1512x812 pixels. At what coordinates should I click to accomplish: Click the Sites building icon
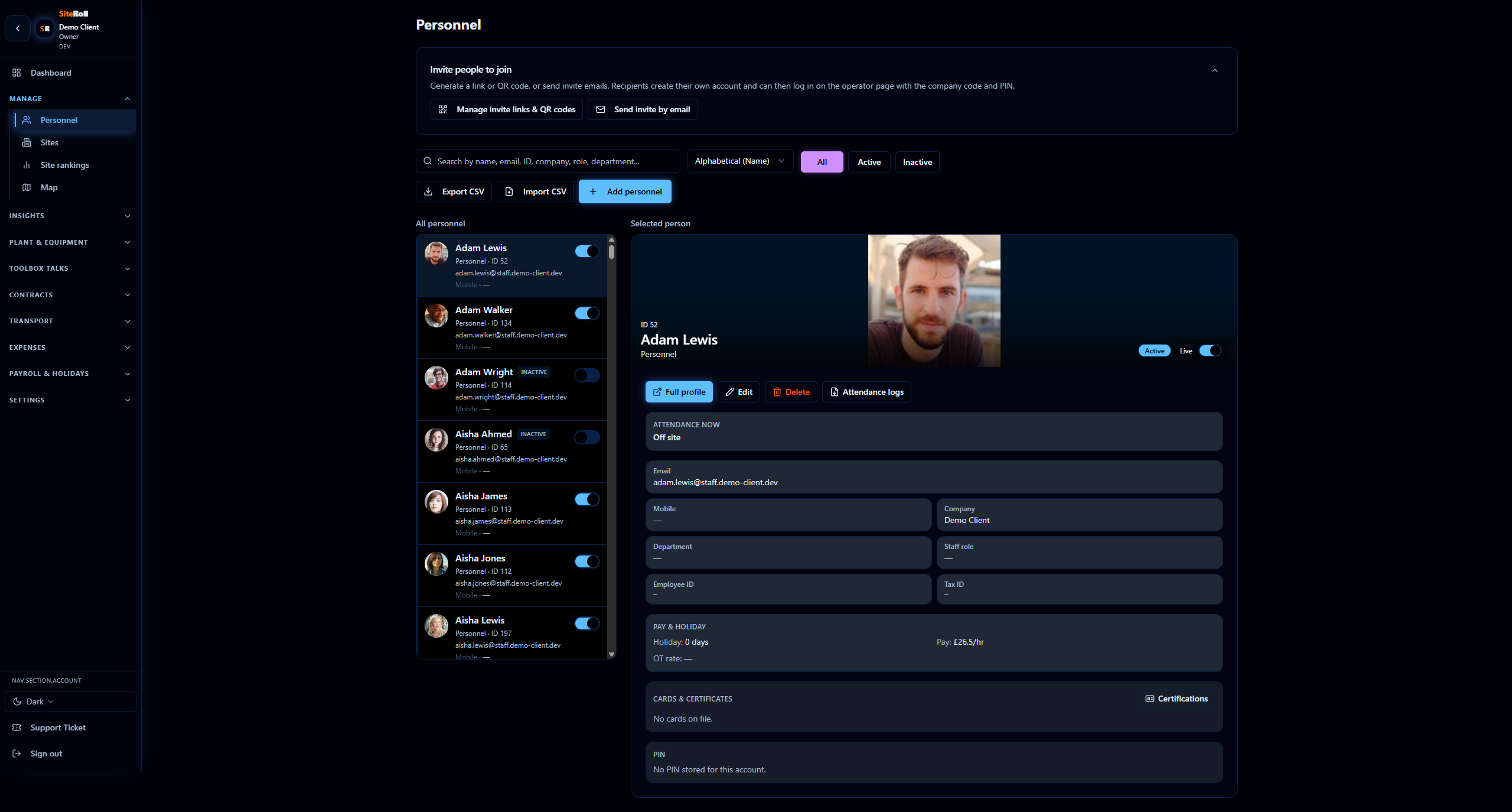[x=27, y=142]
